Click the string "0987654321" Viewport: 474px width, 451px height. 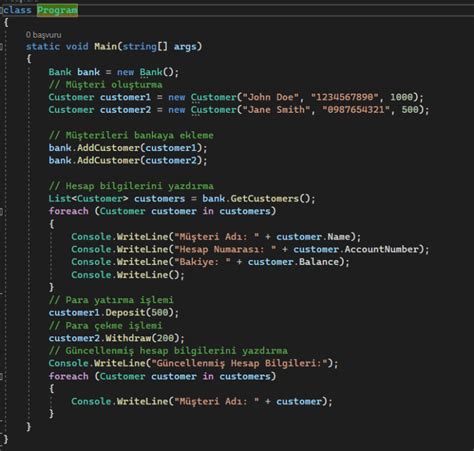pos(356,110)
